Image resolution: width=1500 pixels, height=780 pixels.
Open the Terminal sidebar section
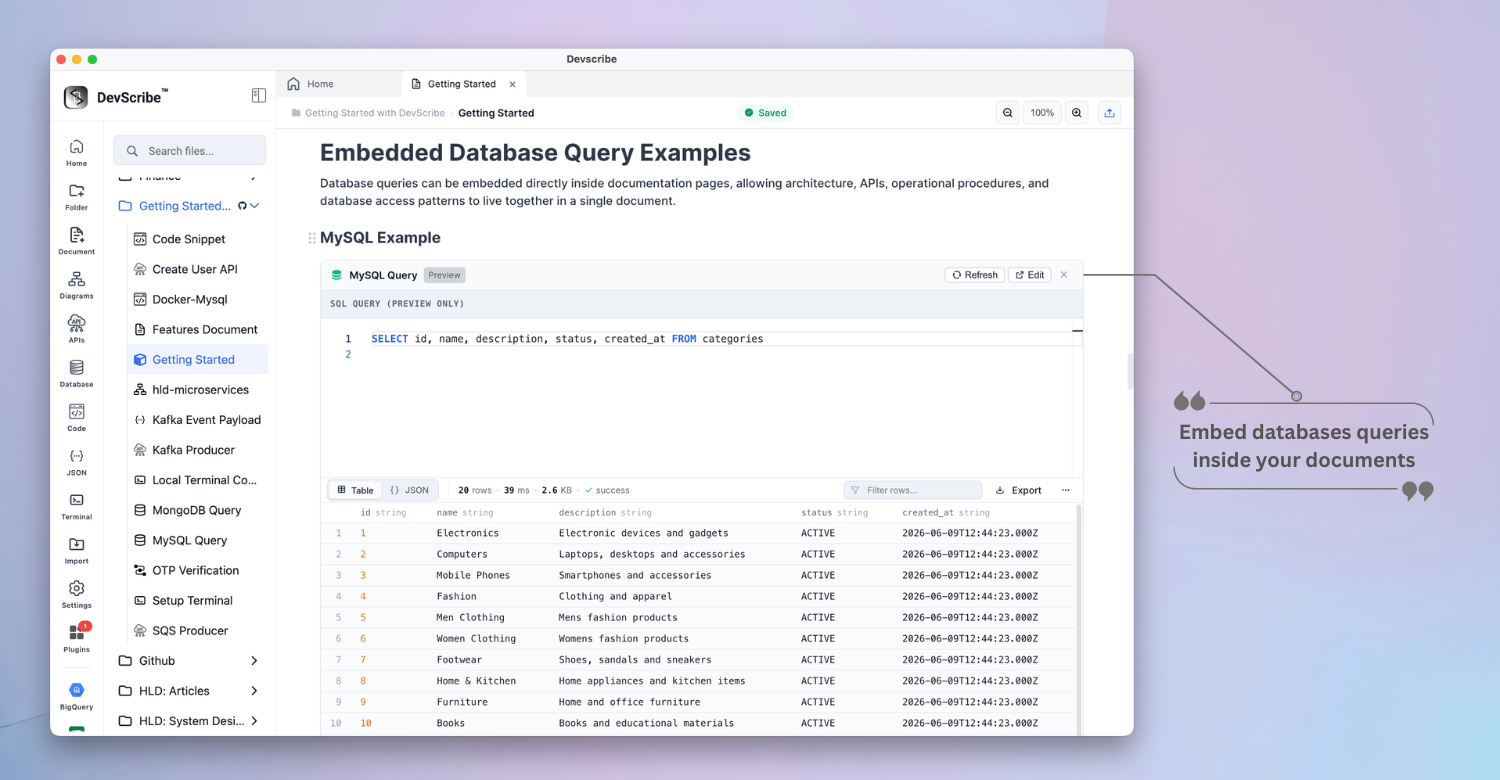(76, 505)
